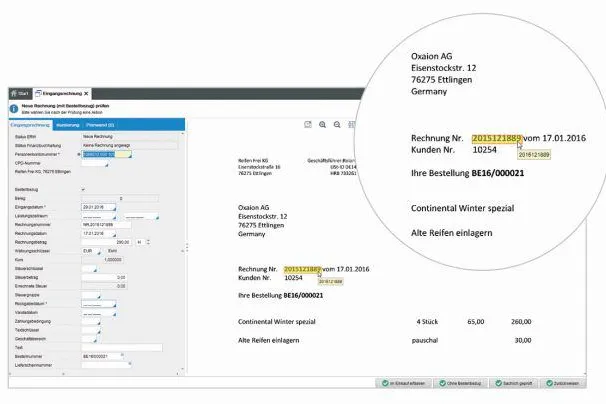Open the first Leistungszeitraum date field
This screenshot has width=606, height=404.
click(x=99, y=216)
